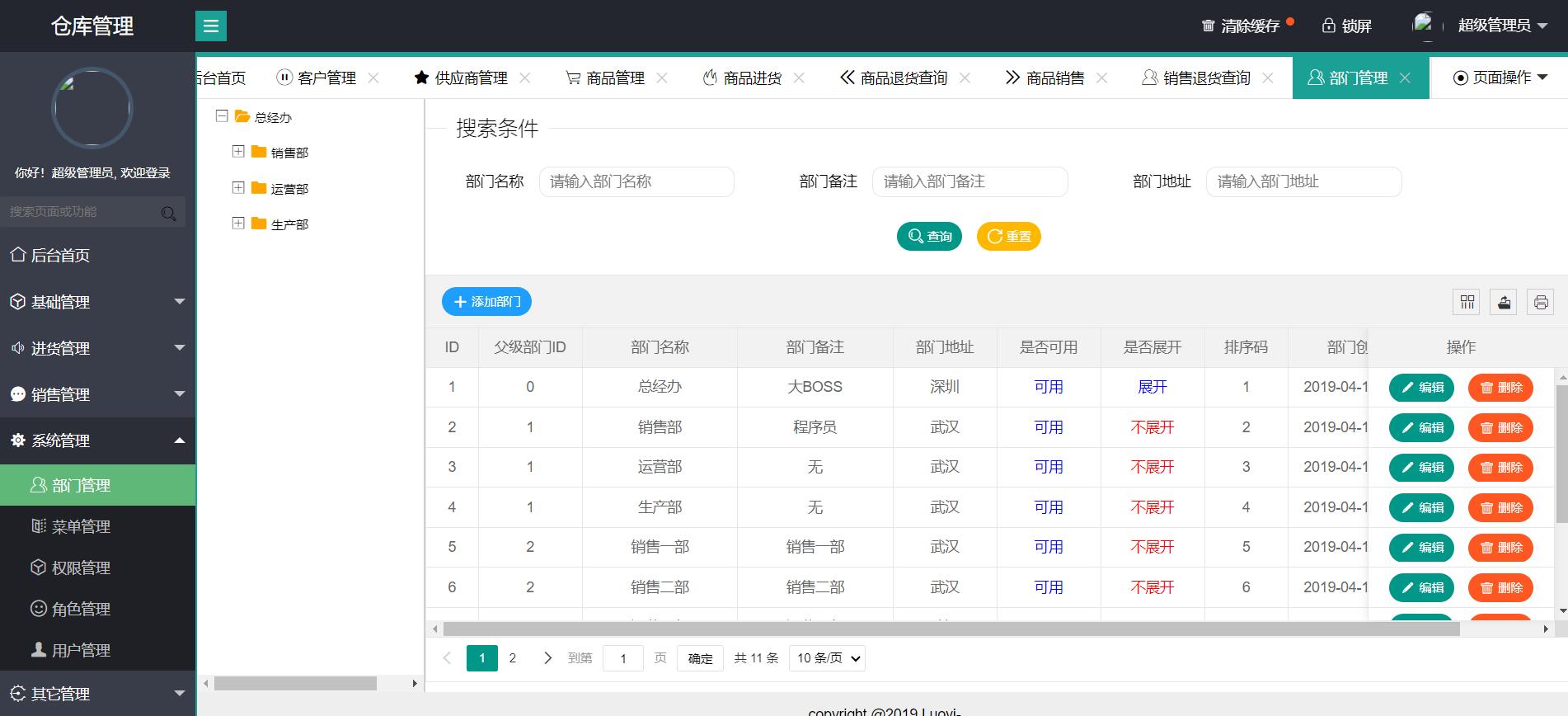This screenshot has height=716, width=1568.
Task: Click the trash icon for clear cache
Action: click(1208, 26)
